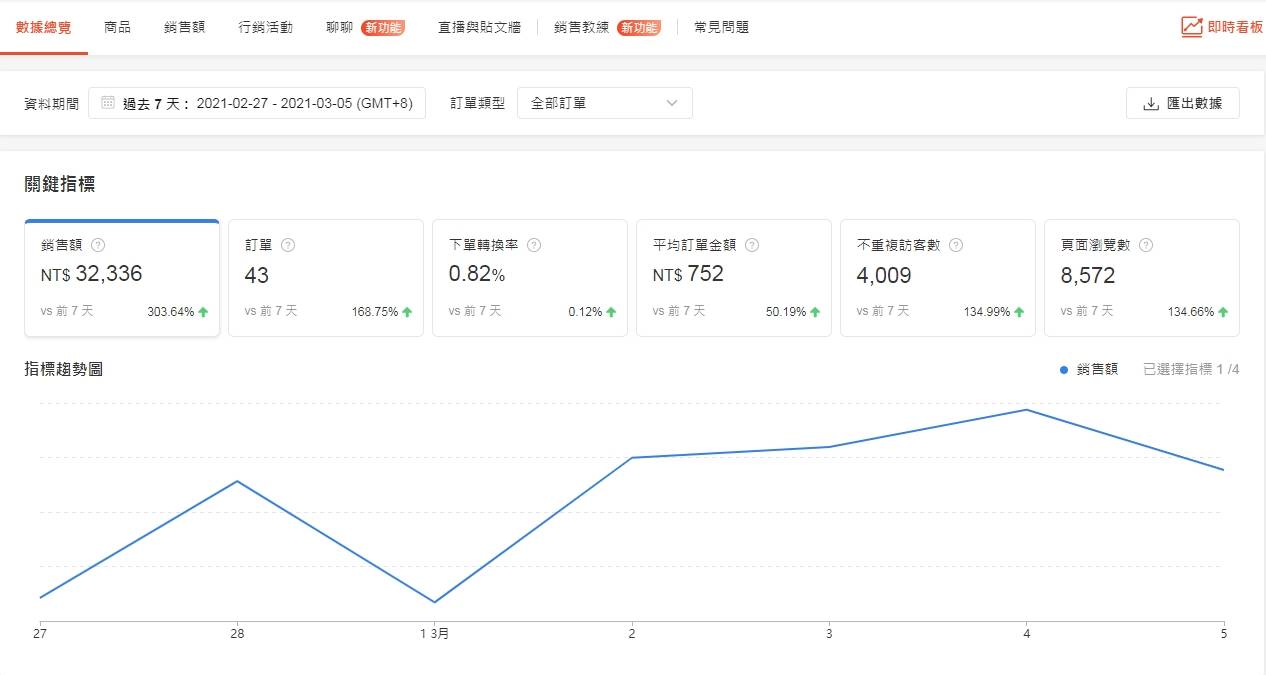The image size is (1266, 675).
Task: Toggle the 頁面瀏覽數 metric card
Action: tap(1142, 278)
